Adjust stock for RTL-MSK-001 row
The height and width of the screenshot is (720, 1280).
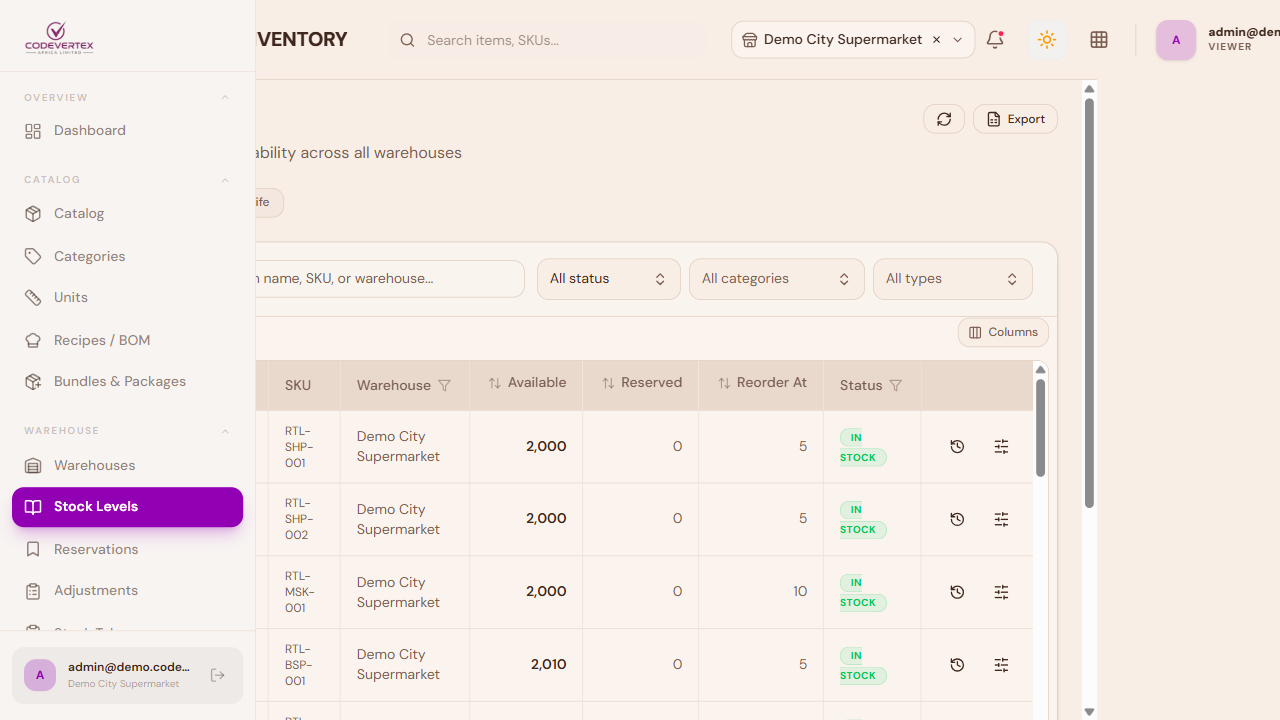1001,592
